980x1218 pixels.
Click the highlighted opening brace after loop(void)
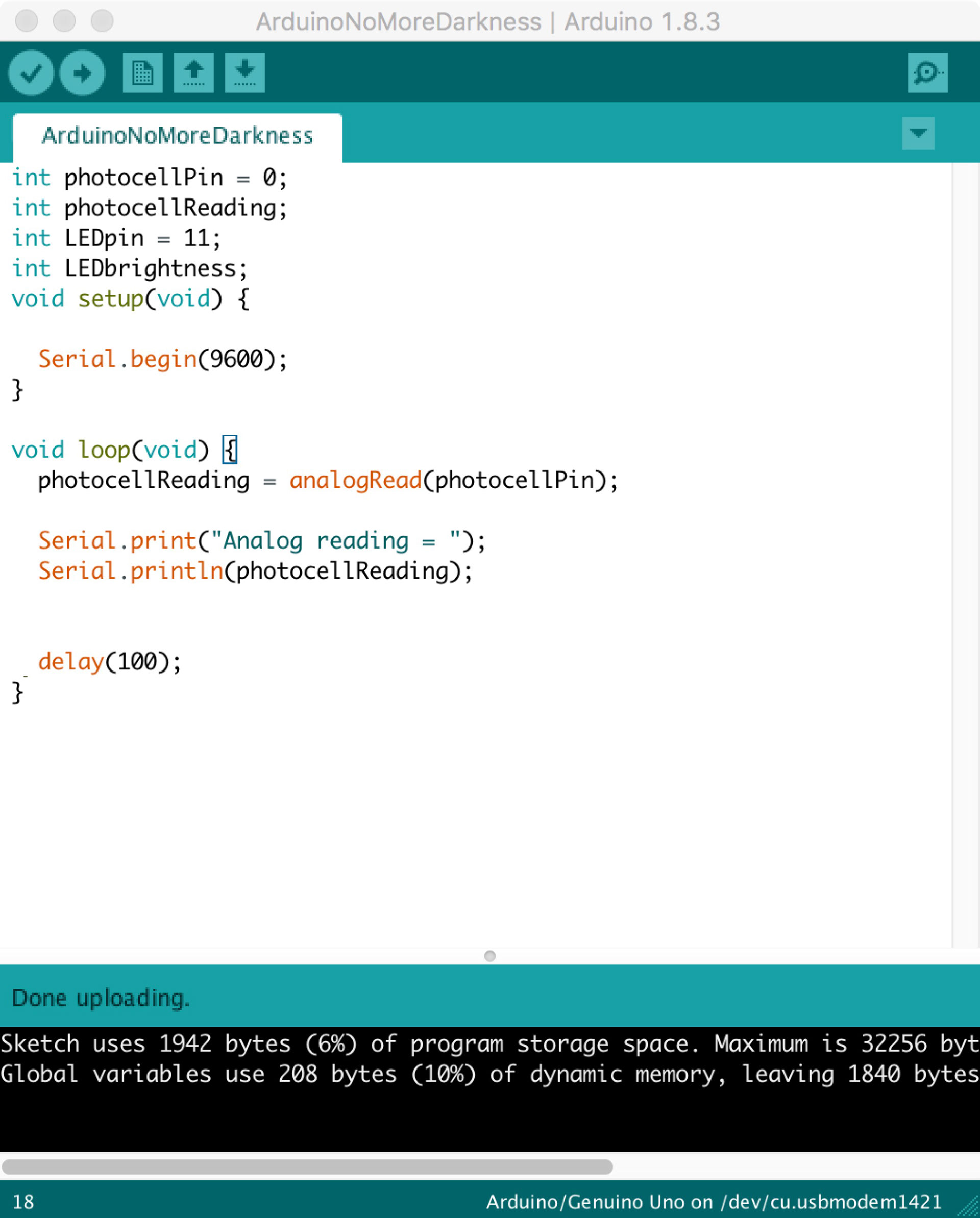coord(230,450)
